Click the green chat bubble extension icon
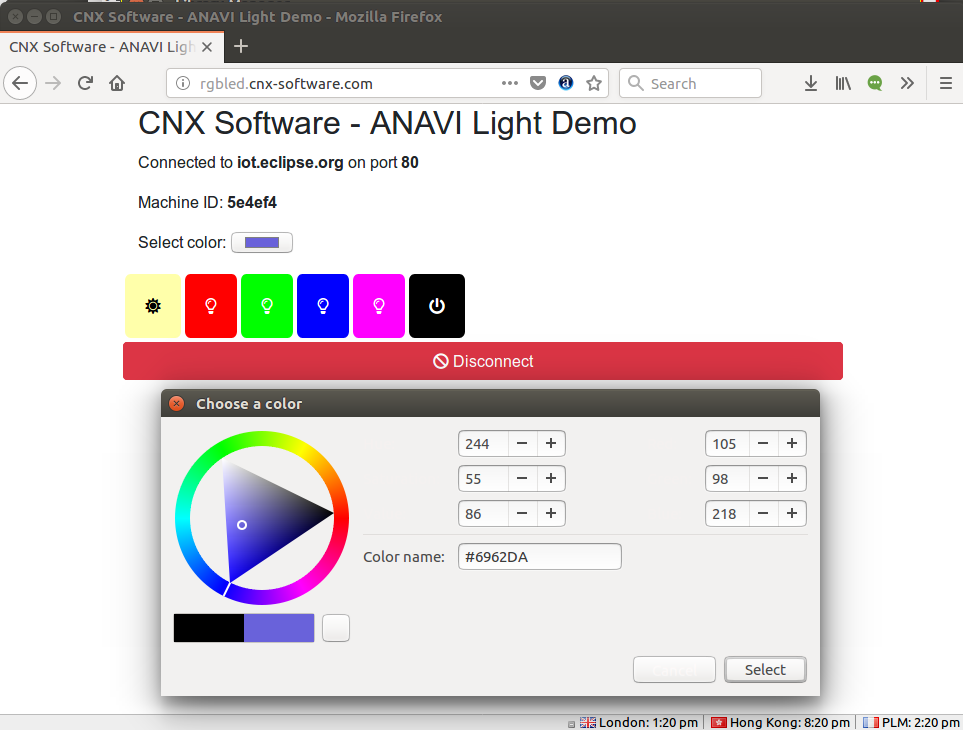Screen dimensions: 963x730 [x=875, y=83]
